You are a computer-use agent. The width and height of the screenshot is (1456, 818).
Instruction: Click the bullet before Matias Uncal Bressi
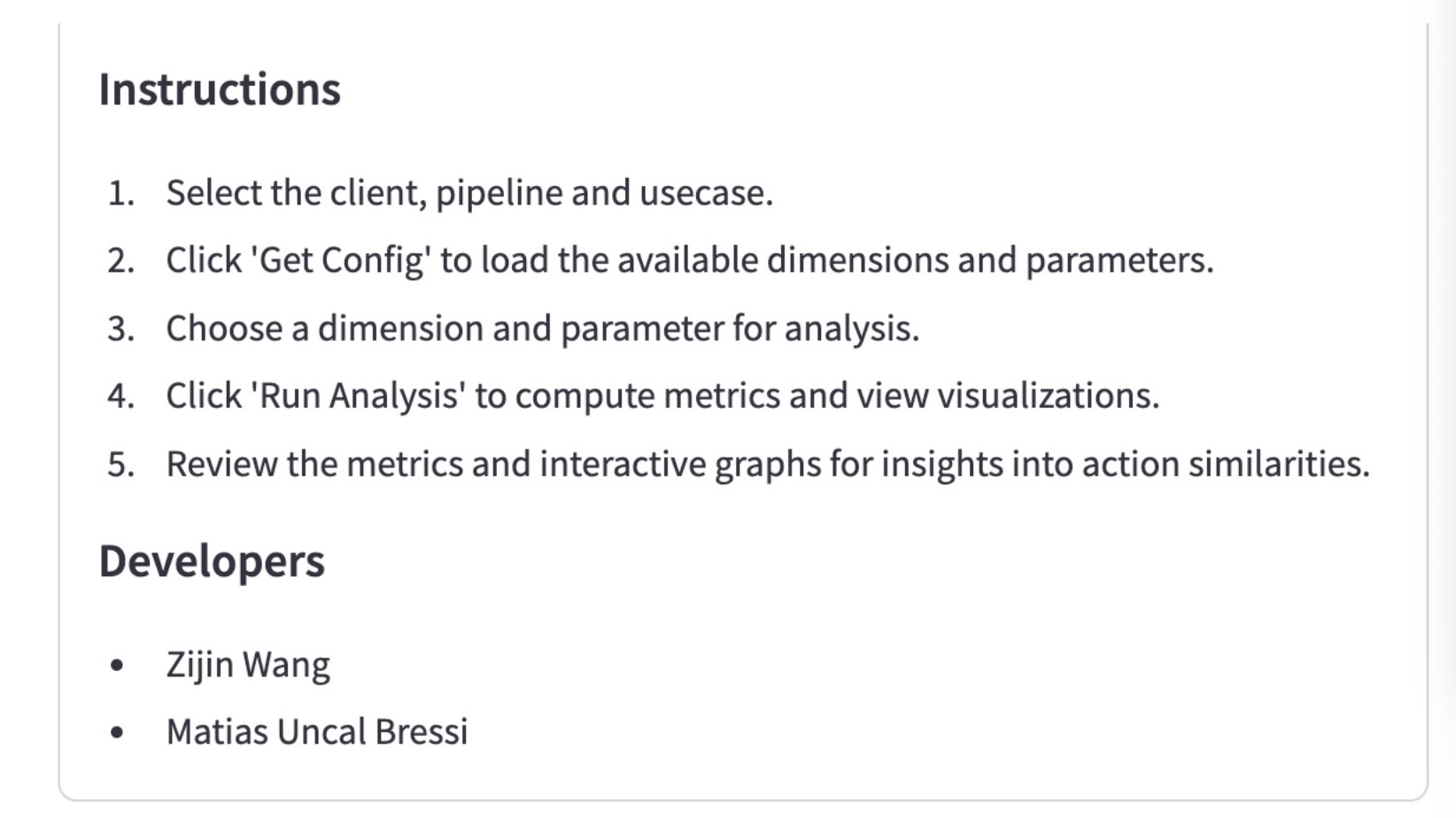click(x=117, y=733)
